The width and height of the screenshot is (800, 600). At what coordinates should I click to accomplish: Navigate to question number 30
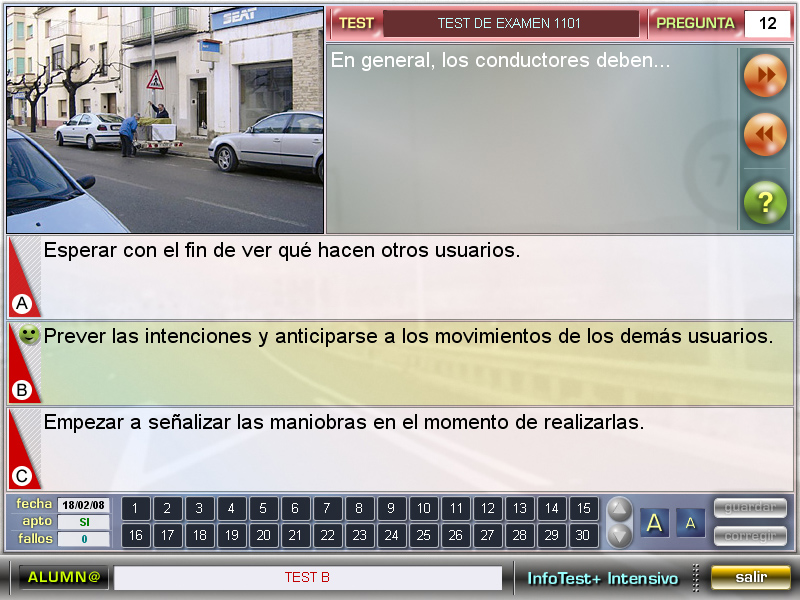[x=583, y=536]
